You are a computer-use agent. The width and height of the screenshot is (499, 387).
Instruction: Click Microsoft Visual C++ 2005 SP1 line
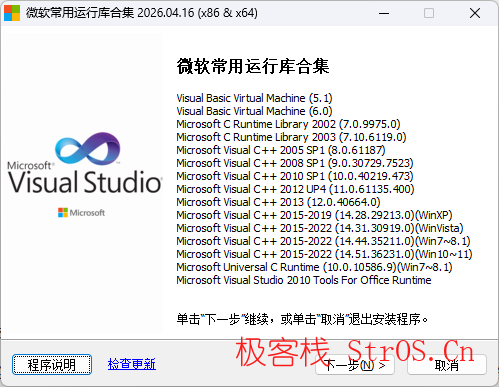(x=281, y=150)
